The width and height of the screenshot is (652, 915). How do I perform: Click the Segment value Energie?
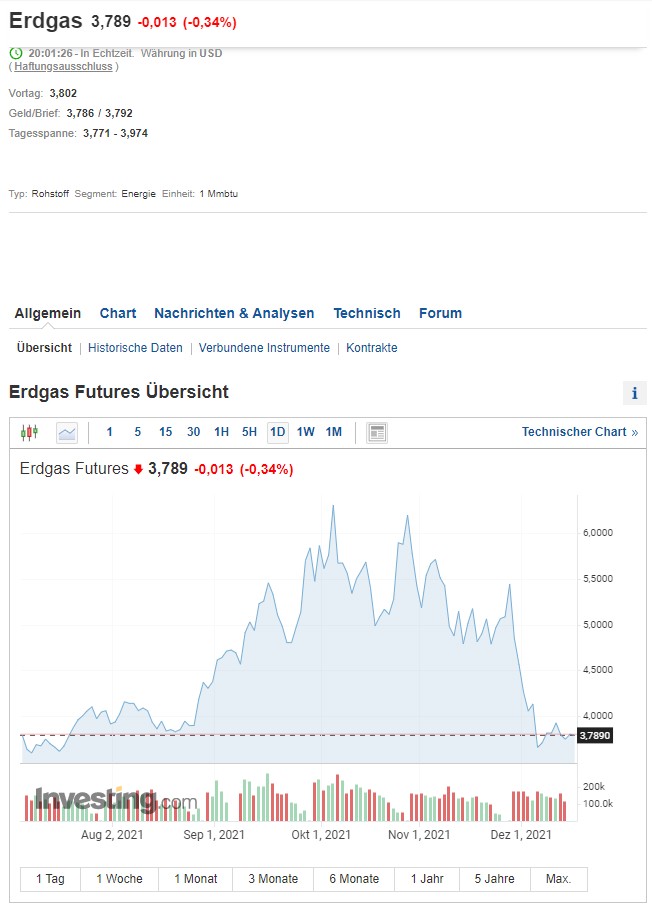pos(139,194)
